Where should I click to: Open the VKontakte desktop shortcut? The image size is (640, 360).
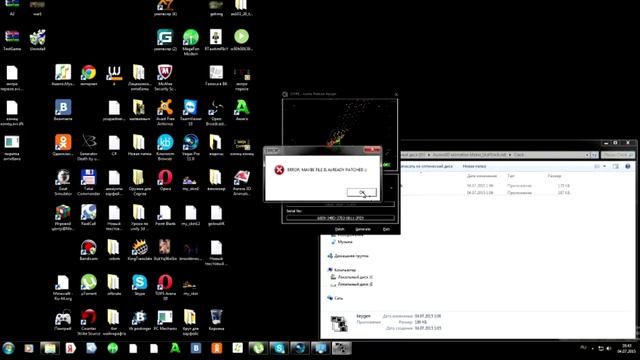click(63, 110)
